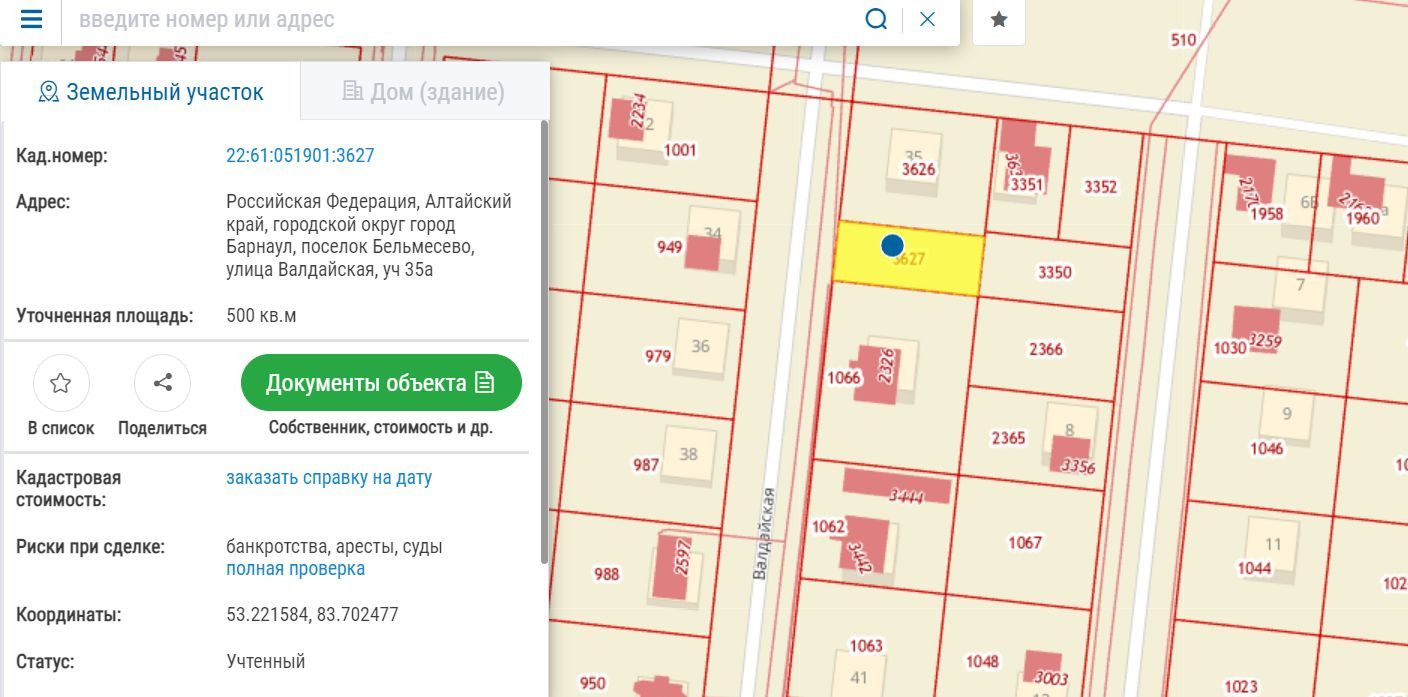Select parcel 950 on the map
Screen dimensions: 1408x697
(x=592, y=683)
